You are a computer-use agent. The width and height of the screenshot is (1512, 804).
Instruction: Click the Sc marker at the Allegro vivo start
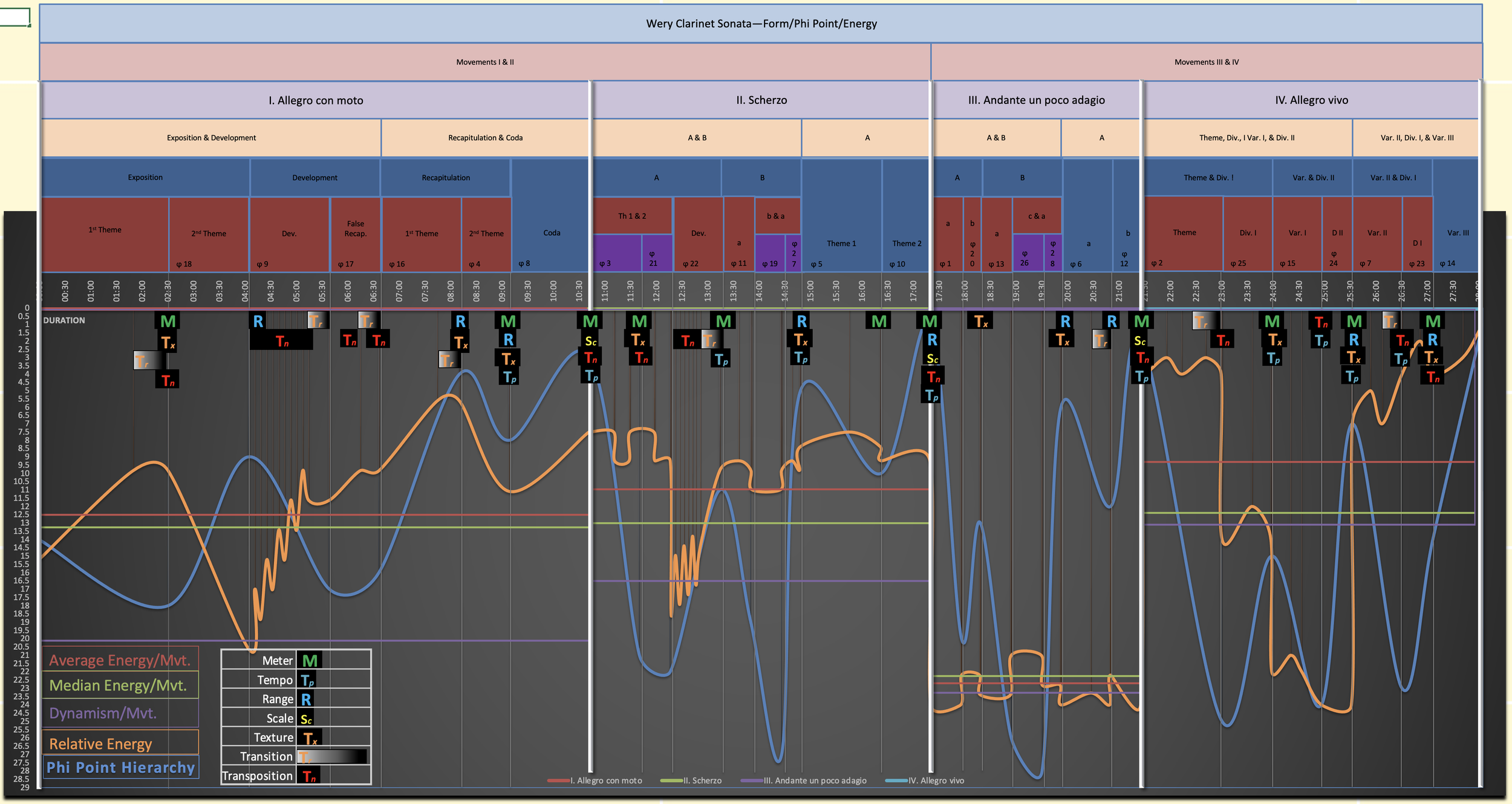point(1140,341)
